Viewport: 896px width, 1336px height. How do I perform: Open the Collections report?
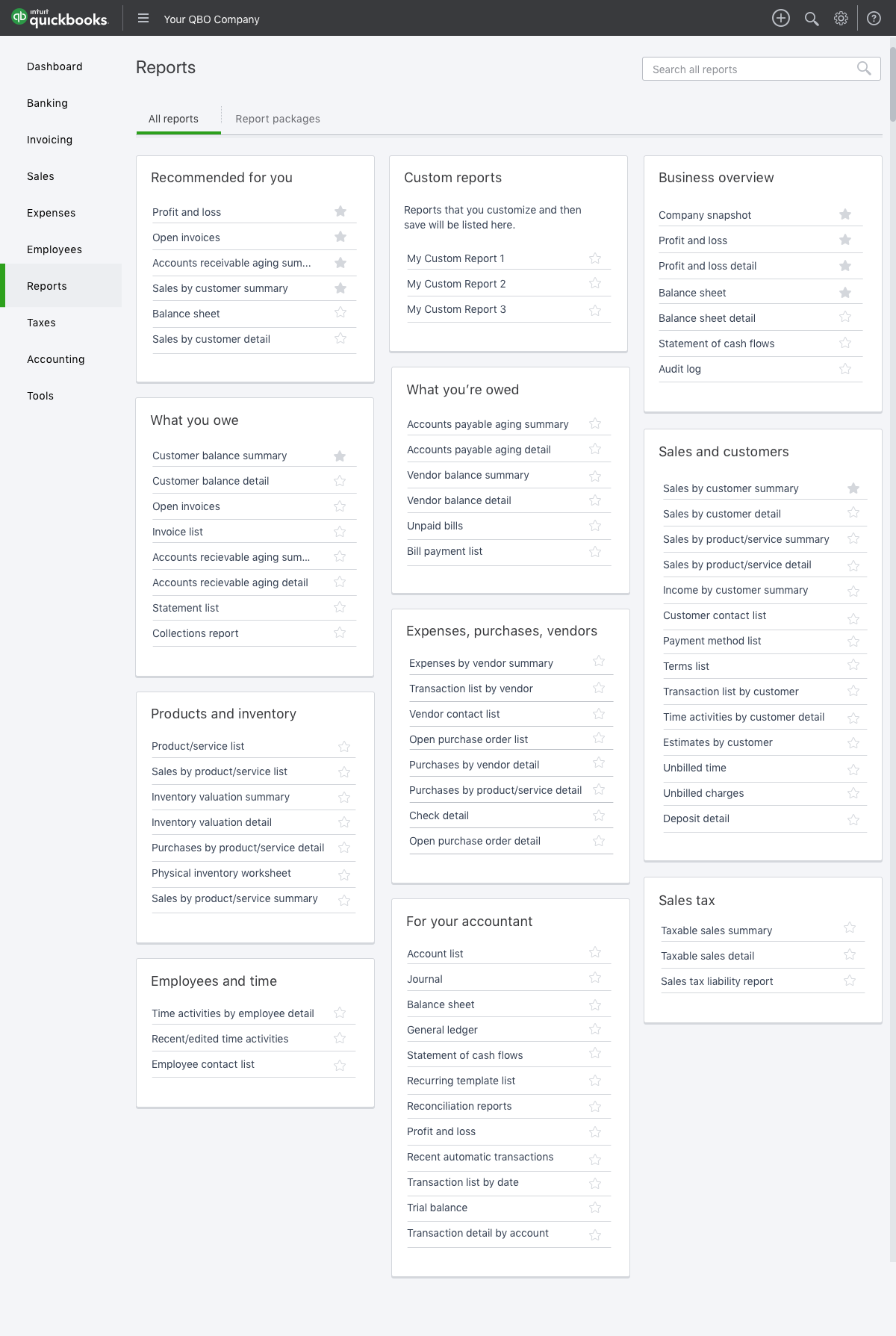(196, 633)
